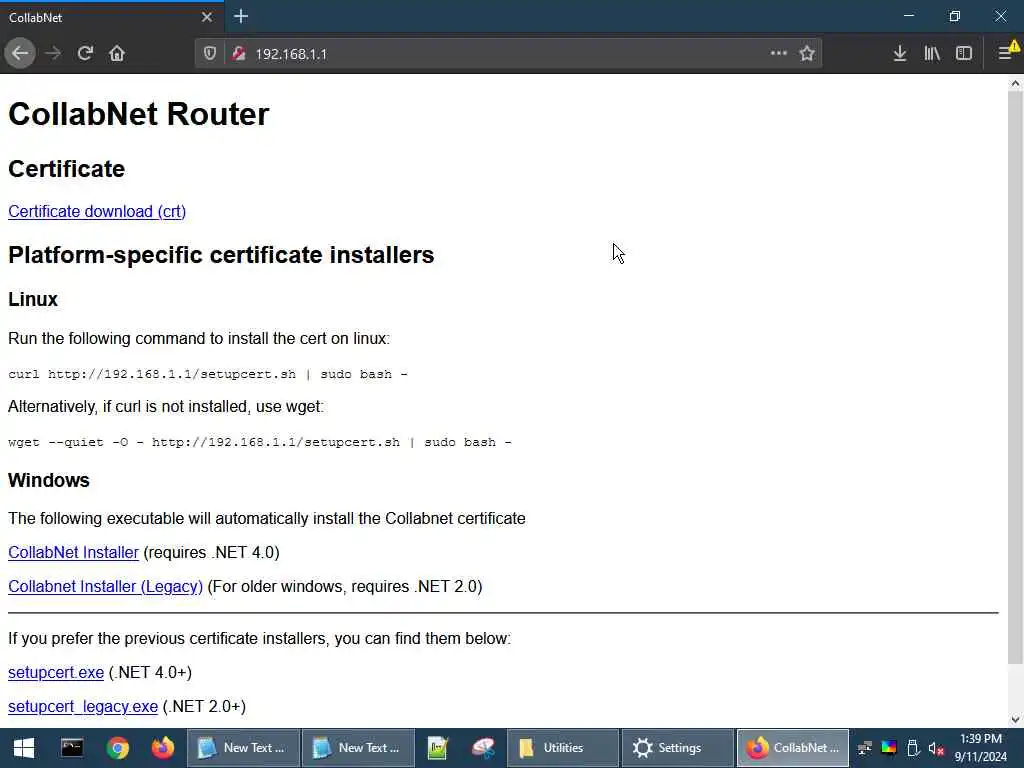This screenshot has height=768, width=1024.
Task: Click the muted volume tray icon
Action: click(x=936, y=748)
